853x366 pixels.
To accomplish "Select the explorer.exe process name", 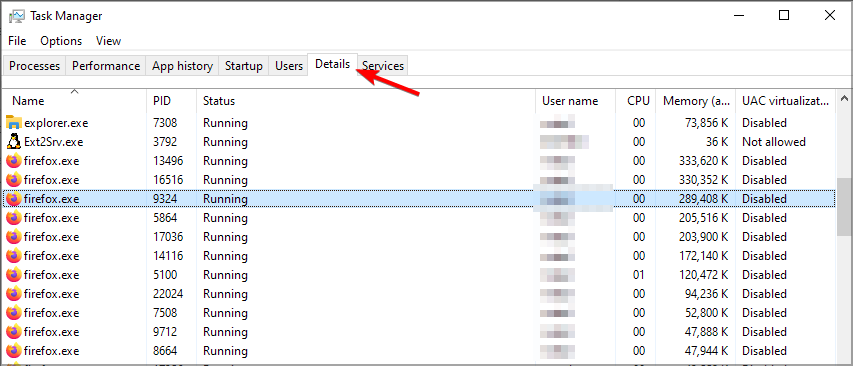I will tap(56, 123).
